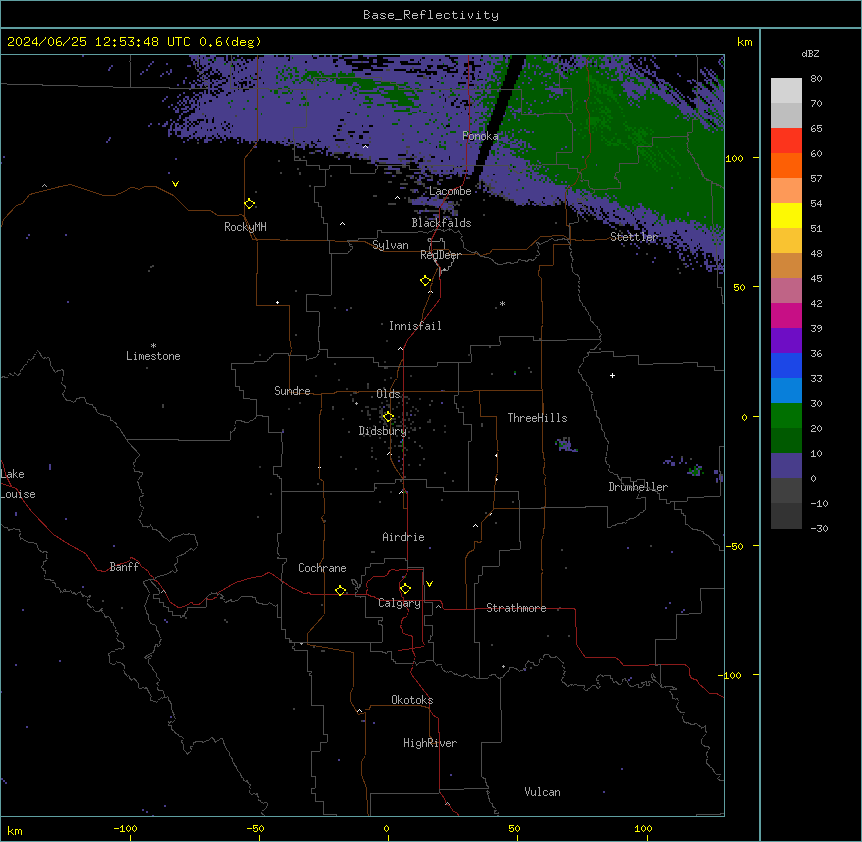
Task: Click the magenta 42 dBZ legend swatch
Action: tap(786, 315)
